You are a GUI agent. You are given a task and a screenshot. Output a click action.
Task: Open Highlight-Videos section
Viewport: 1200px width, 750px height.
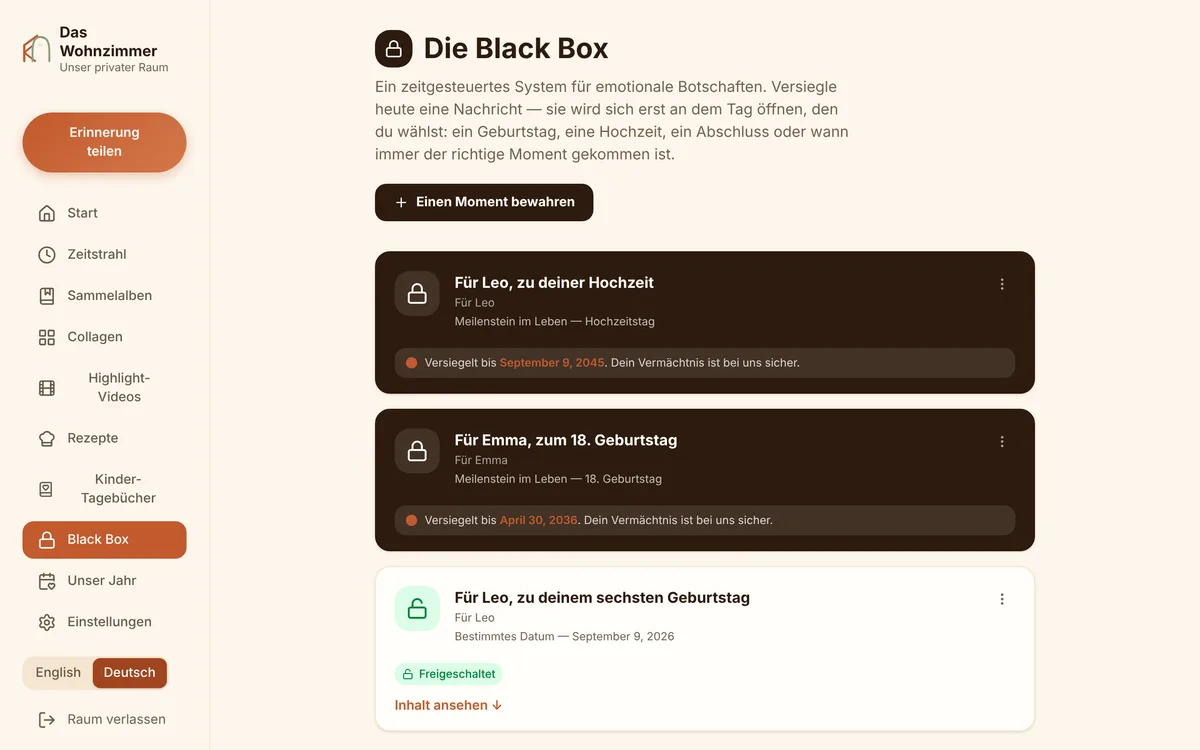(104, 388)
